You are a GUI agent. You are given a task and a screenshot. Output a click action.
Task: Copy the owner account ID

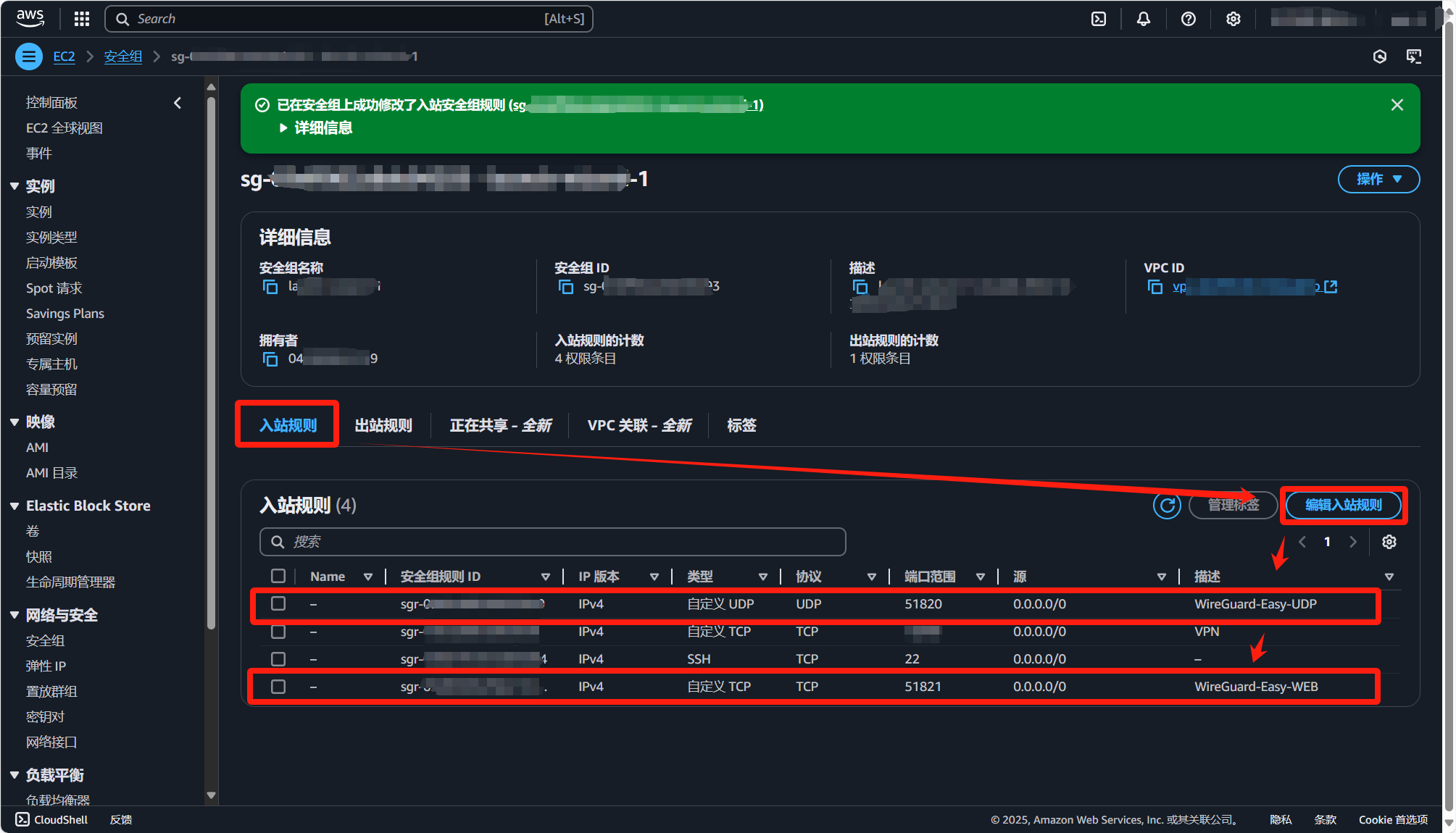tap(270, 359)
